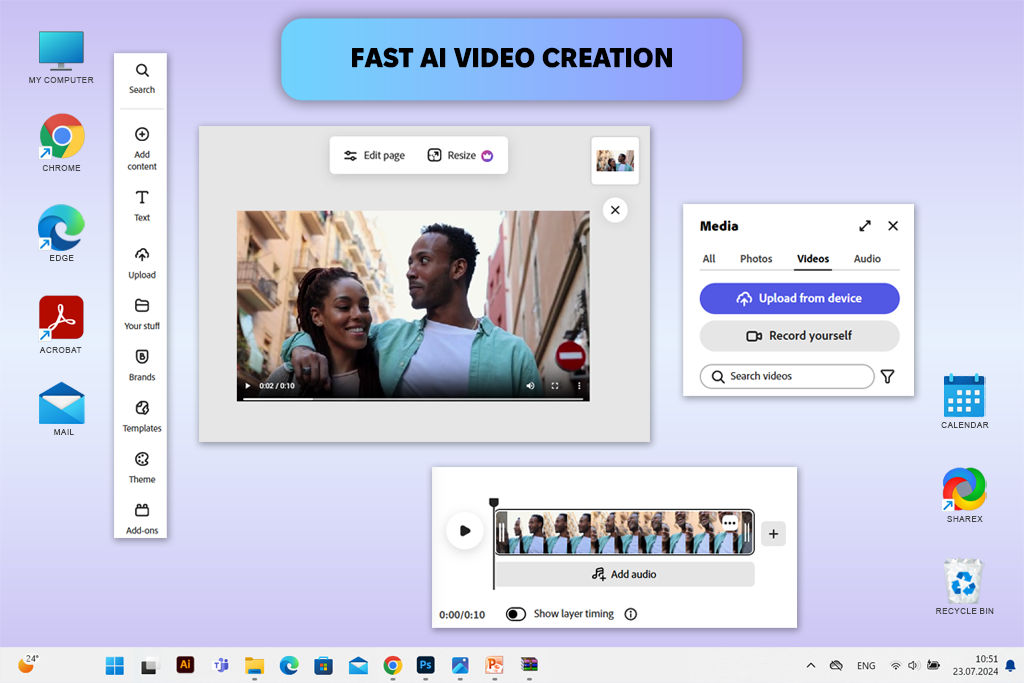Open the video search filter
This screenshot has height=683, width=1024.
pyautogui.click(x=887, y=376)
